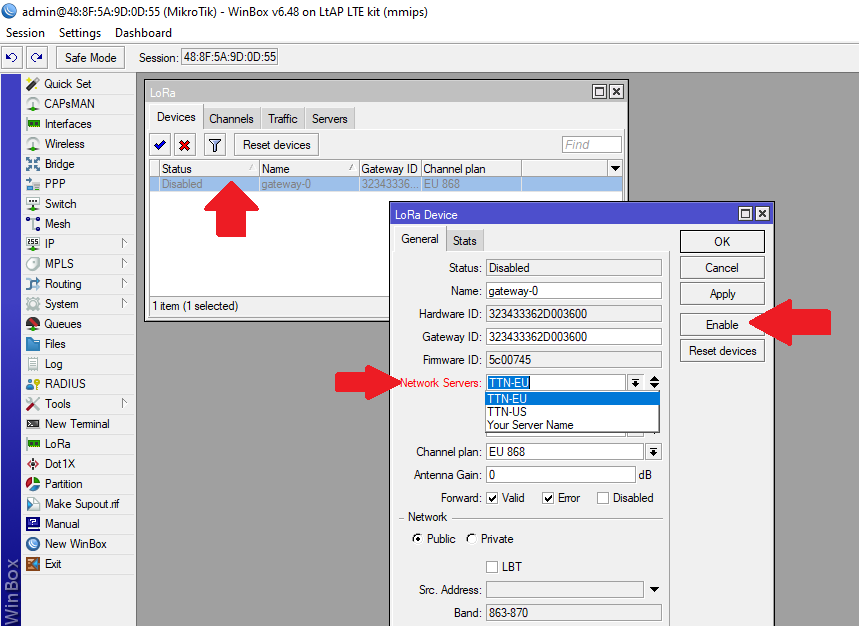Switch to the Channels tab
Viewport: 859px width, 626px height.
tap(231, 118)
